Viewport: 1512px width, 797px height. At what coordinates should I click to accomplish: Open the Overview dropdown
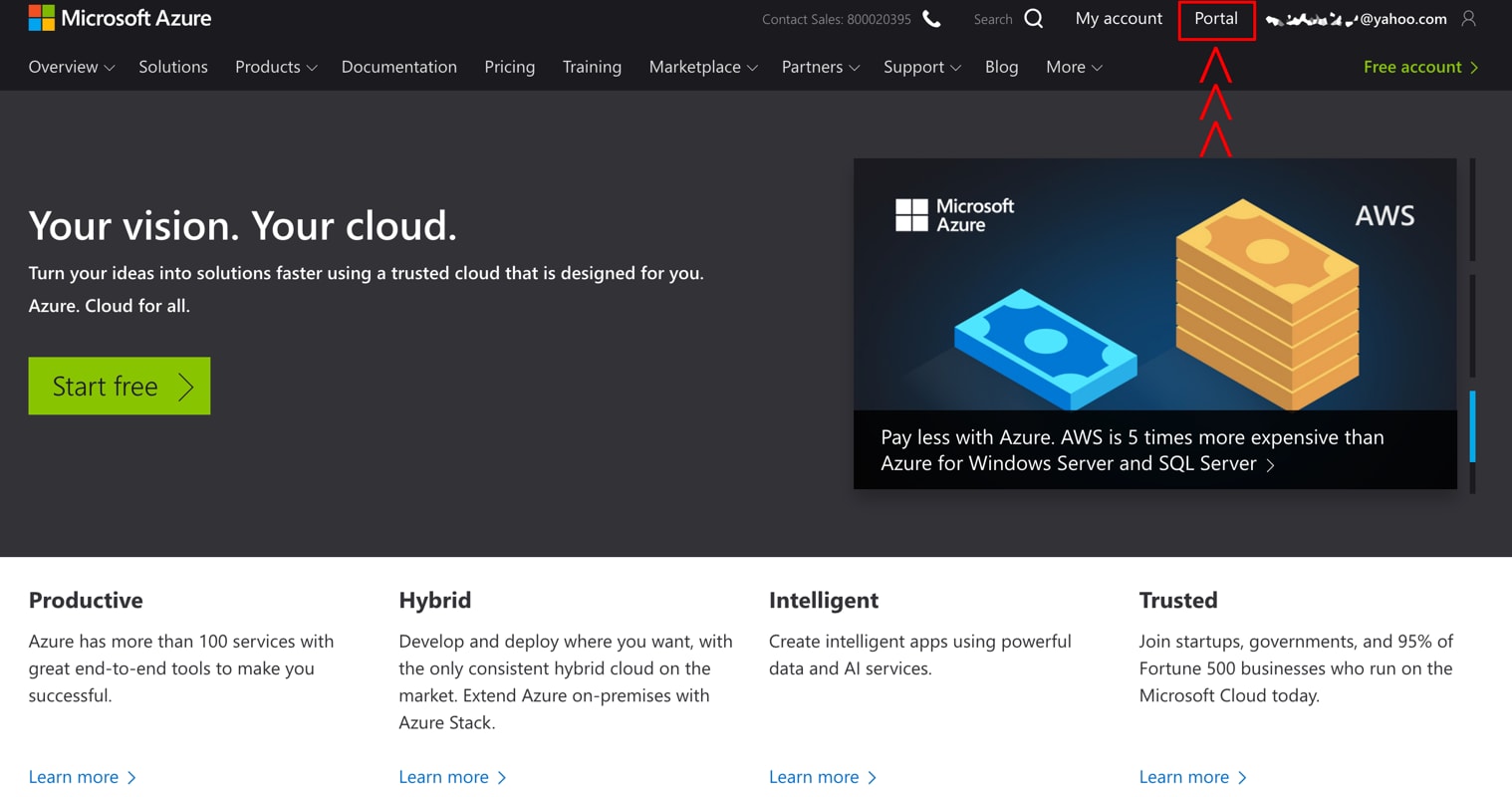pos(71,67)
